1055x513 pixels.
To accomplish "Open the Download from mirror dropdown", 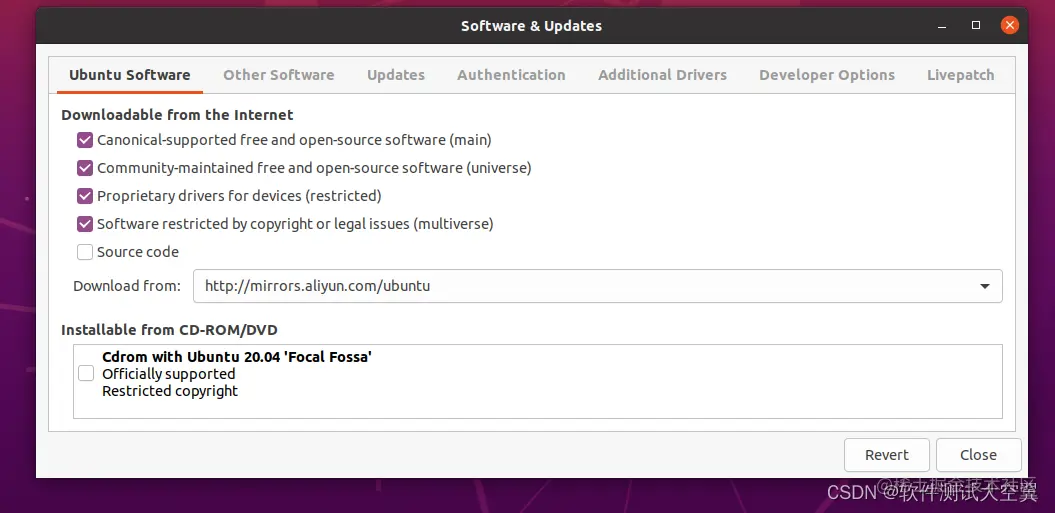I will 597,286.
